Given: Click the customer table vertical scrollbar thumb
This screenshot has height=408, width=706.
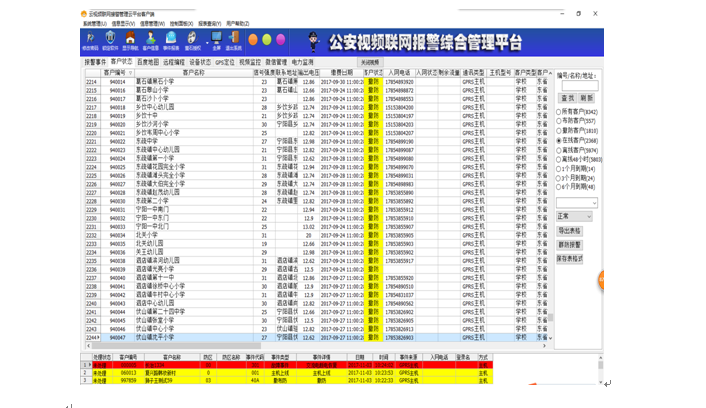Looking at the screenshot, I should tap(550, 317).
